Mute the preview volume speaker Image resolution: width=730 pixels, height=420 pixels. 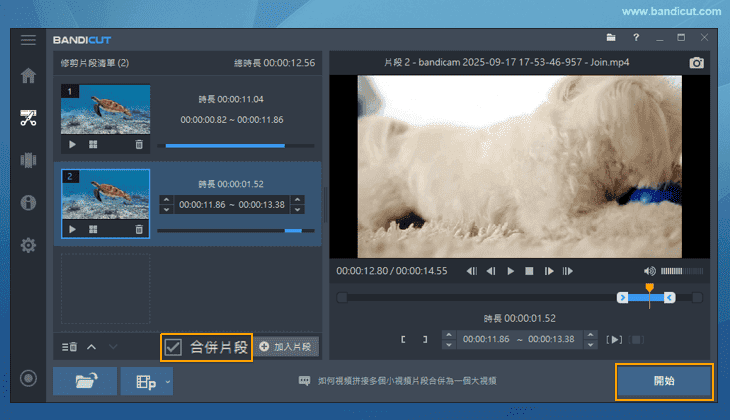(650, 271)
